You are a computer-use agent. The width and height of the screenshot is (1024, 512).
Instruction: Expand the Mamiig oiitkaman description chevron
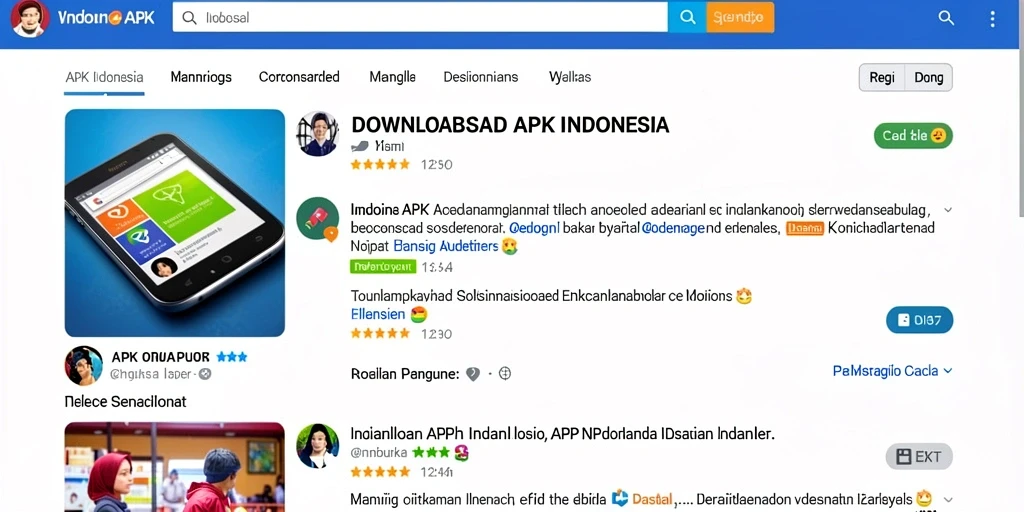[x=948, y=500]
